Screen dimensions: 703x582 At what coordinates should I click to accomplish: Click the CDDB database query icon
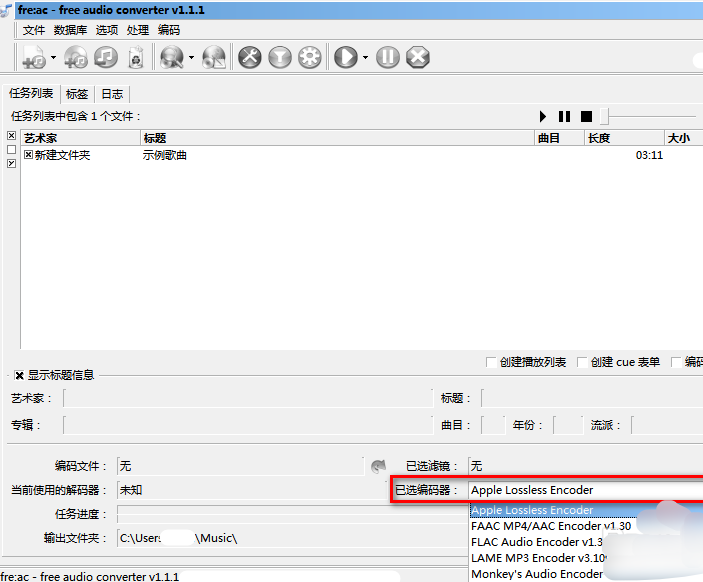(x=172, y=57)
